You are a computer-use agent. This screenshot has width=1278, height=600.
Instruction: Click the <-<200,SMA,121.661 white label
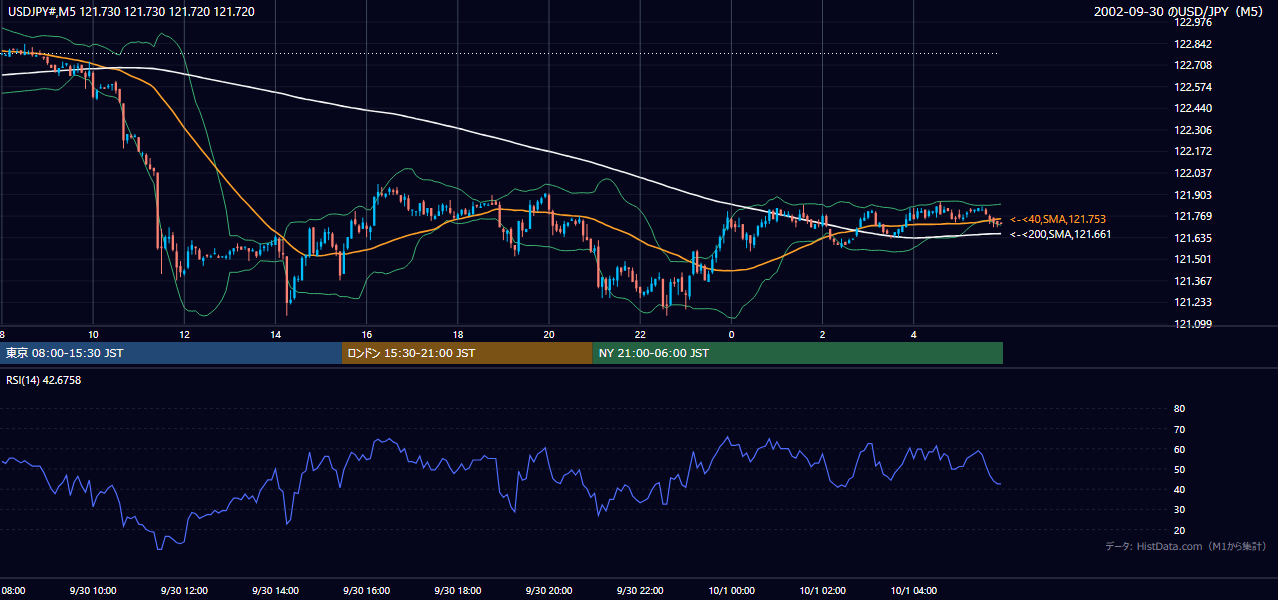pyautogui.click(x=1060, y=234)
